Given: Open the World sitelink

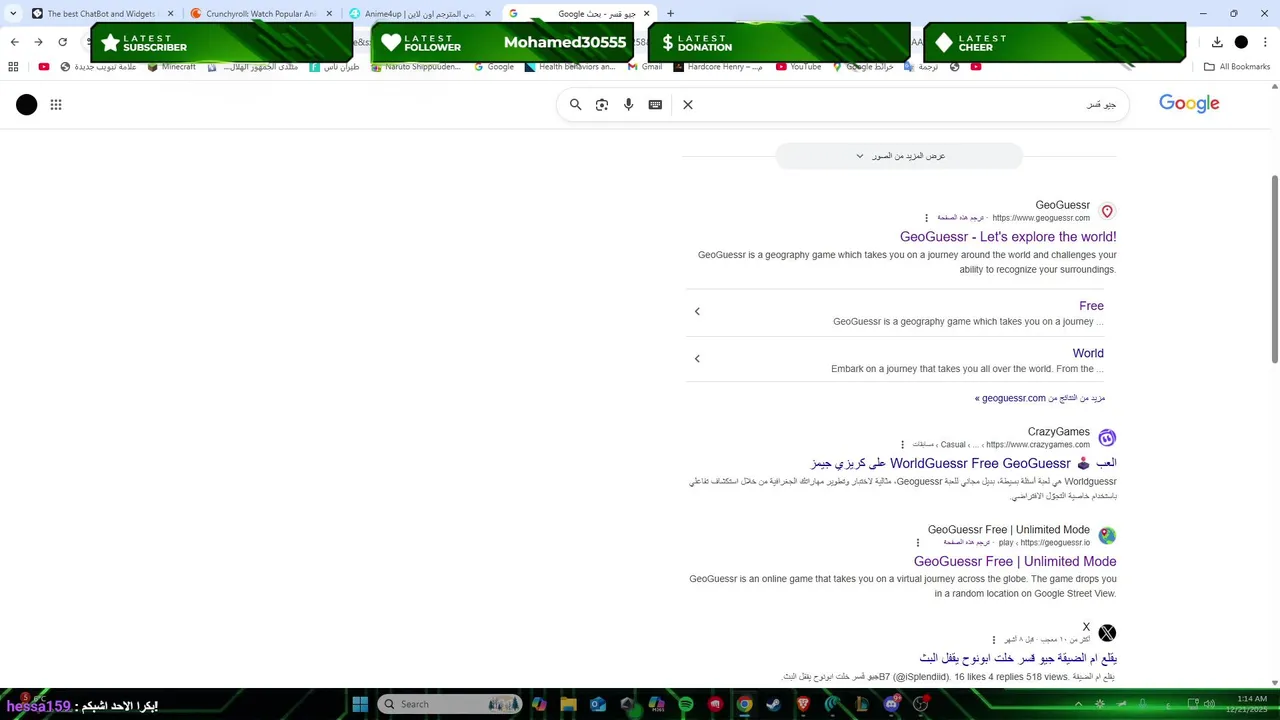Looking at the screenshot, I should 1088,353.
